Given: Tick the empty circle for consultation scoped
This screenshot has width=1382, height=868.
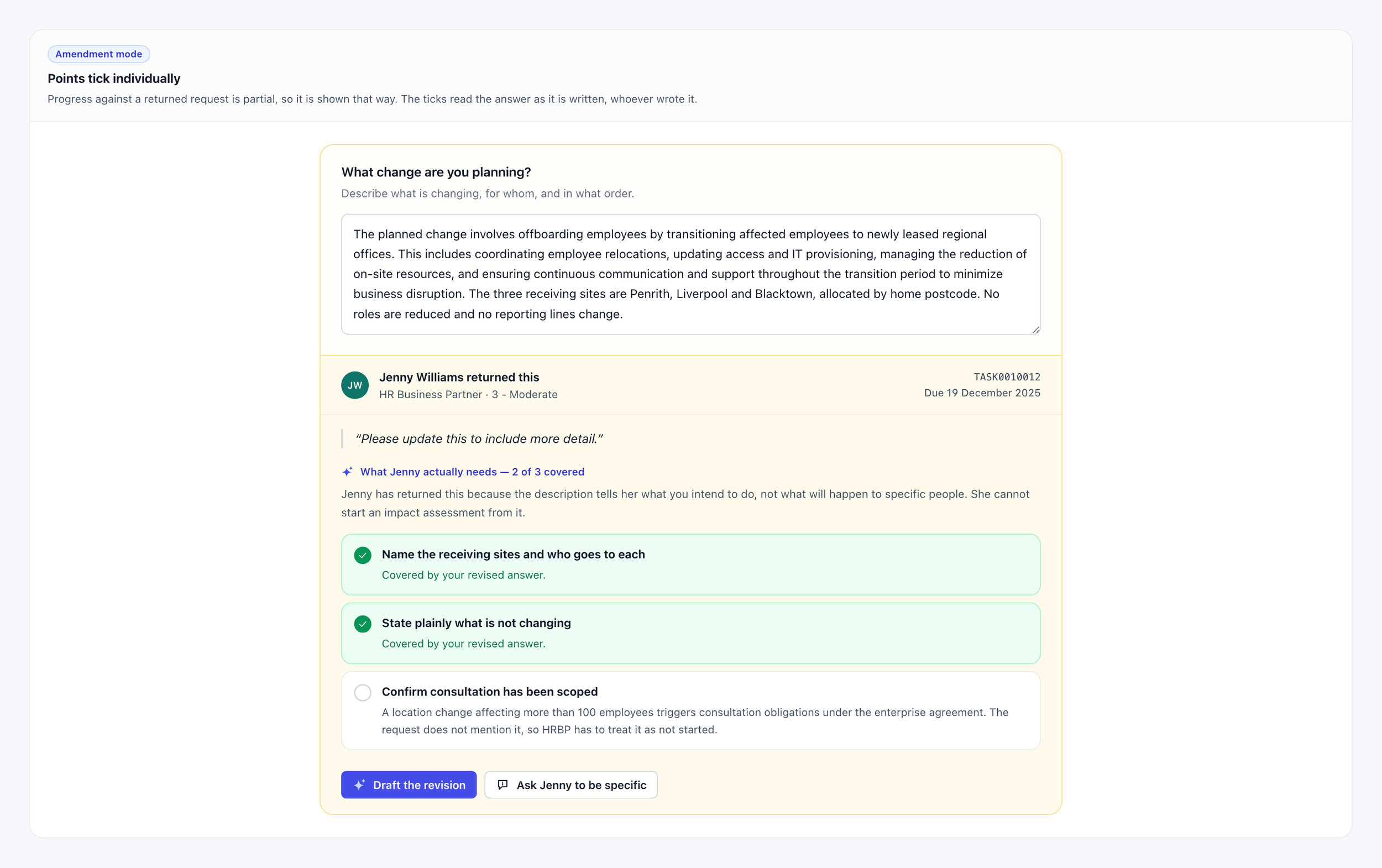Looking at the screenshot, I should point(363,692).
